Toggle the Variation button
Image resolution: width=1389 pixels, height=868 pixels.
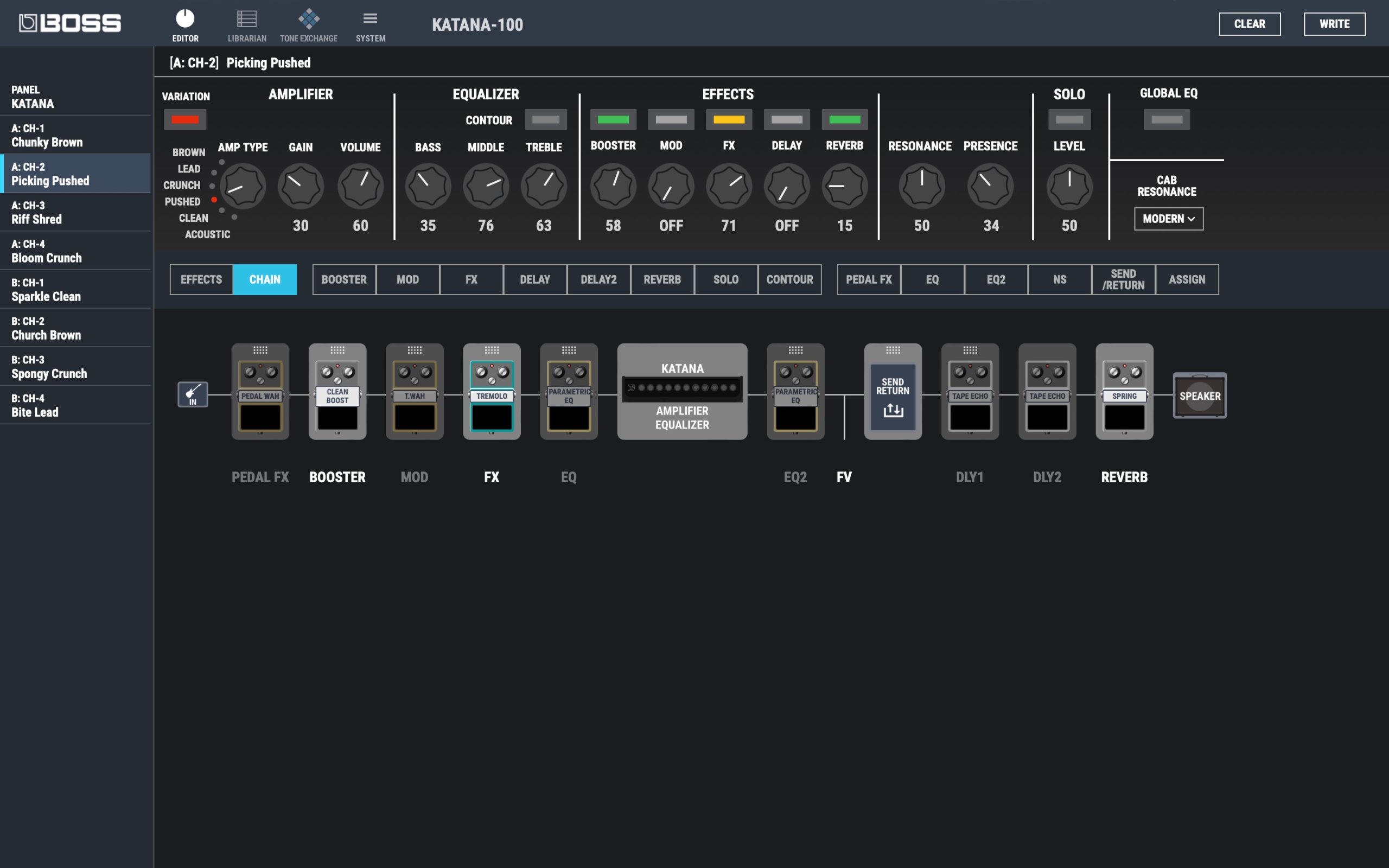185,119
